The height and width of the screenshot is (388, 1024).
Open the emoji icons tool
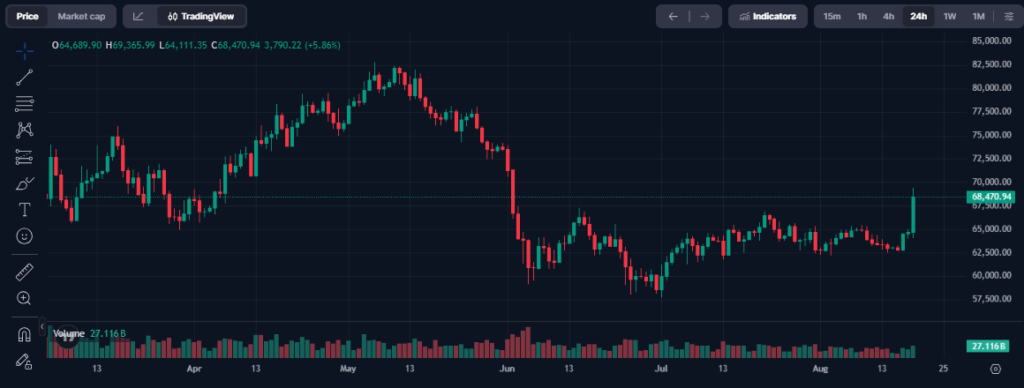[24, 236]
